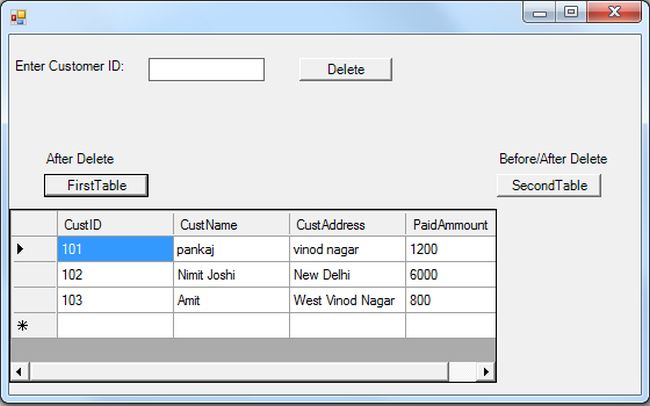Viewport: 650px width, 406px height.
Task: Click the West Vinod Nagar address cell
Action: (347, 300)
